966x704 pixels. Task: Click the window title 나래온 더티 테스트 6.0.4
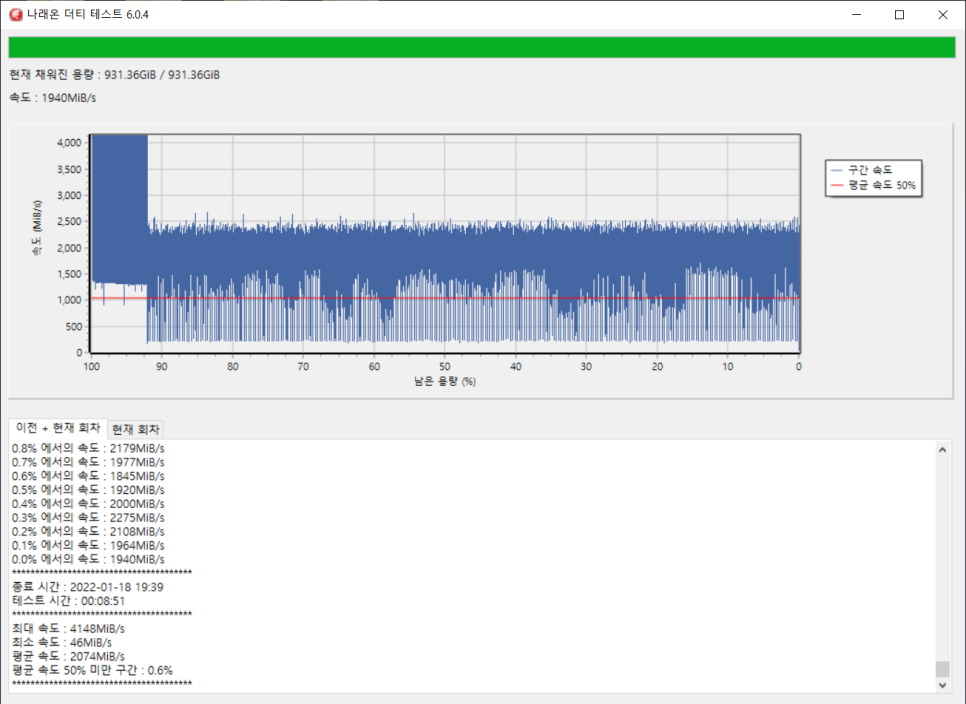pyautogui.click(x=87, y=15)
